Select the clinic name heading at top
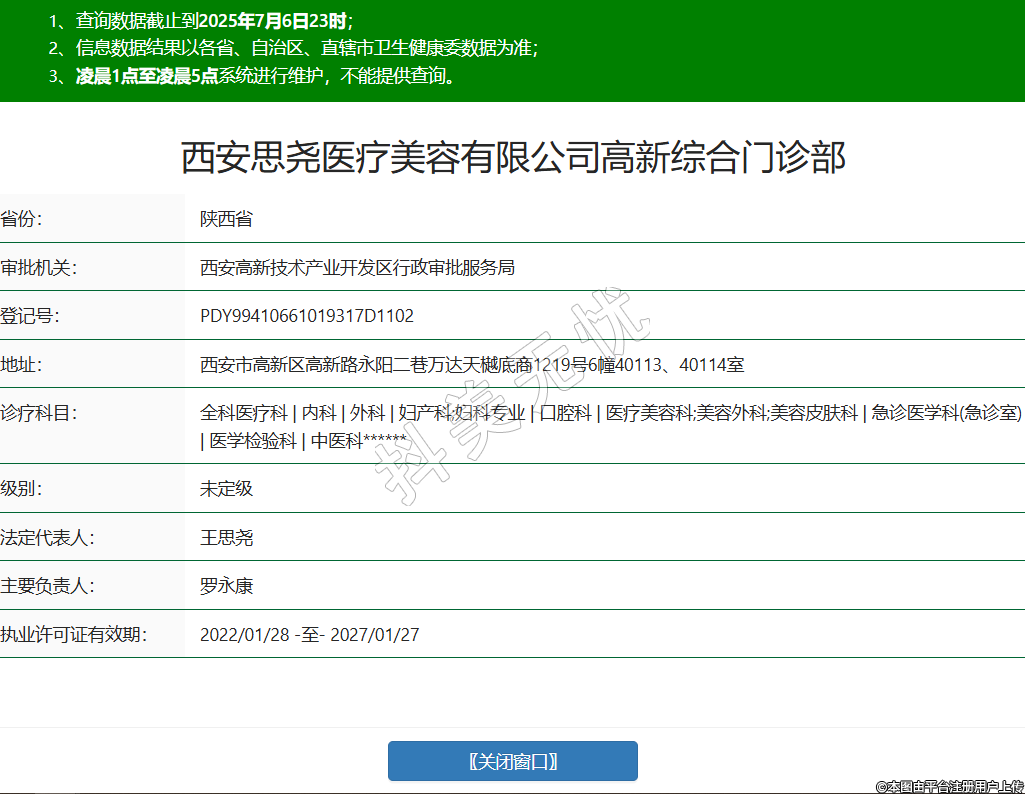Screen dimensions: 1025x794 [513, 158]
